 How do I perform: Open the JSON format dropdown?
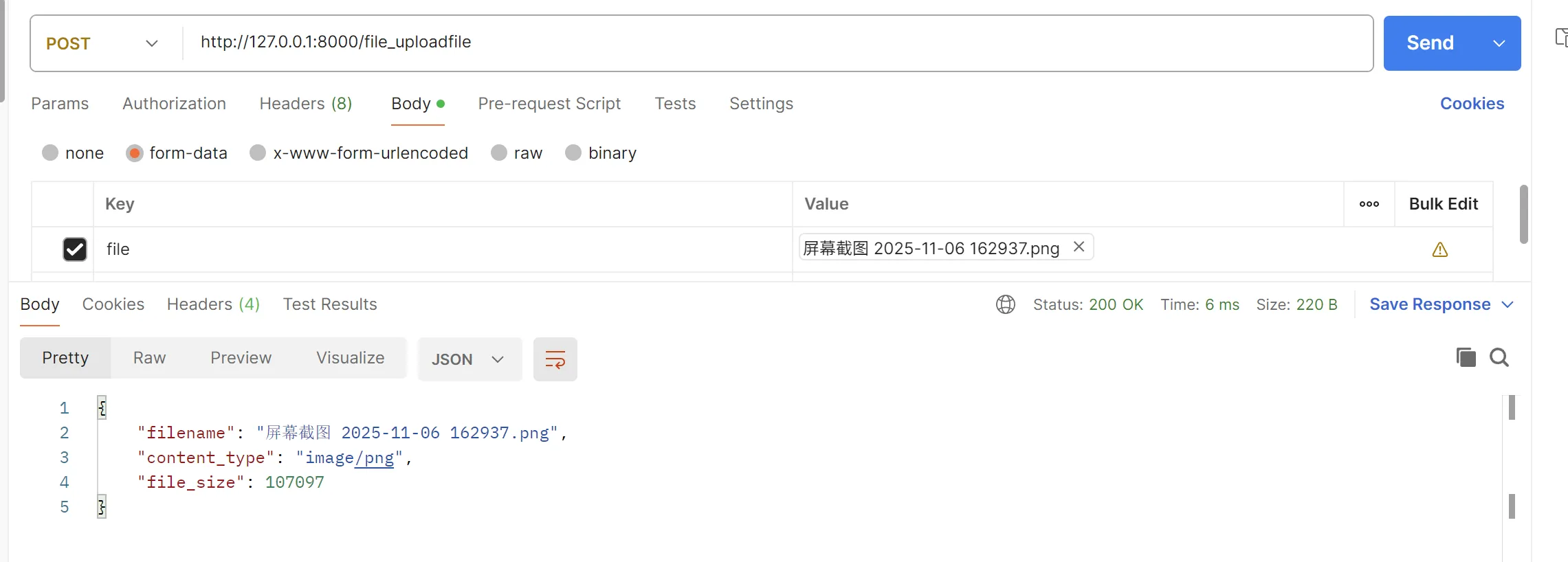tap(470, 359)
